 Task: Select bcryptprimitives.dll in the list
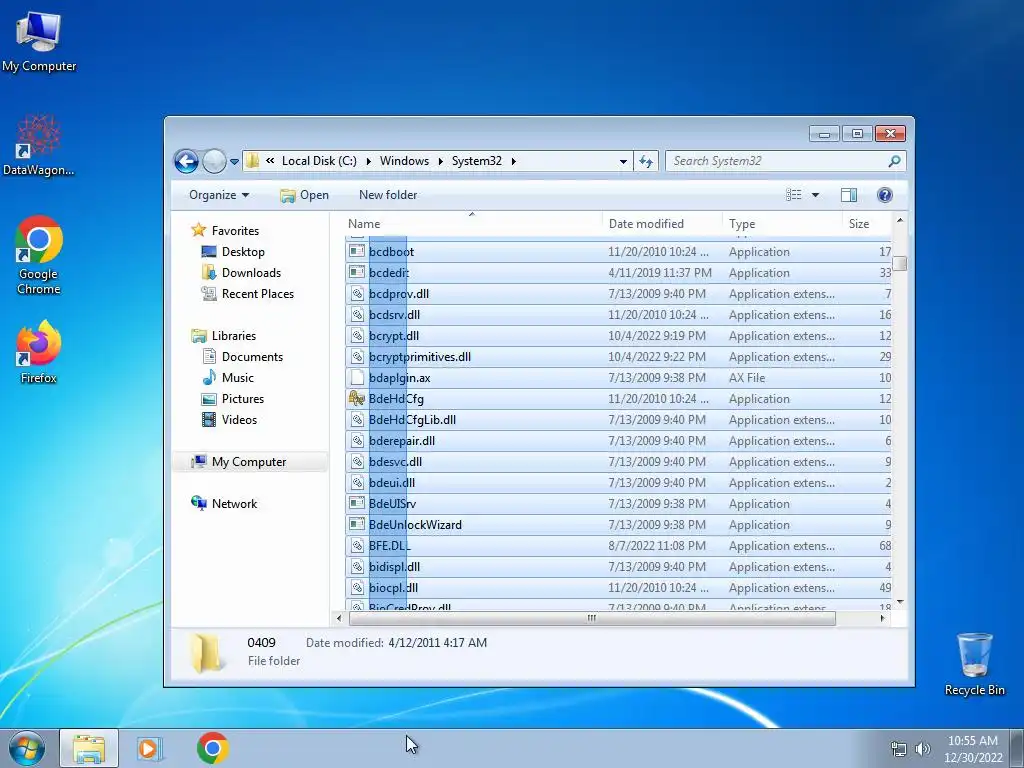(x=618, y=357)
